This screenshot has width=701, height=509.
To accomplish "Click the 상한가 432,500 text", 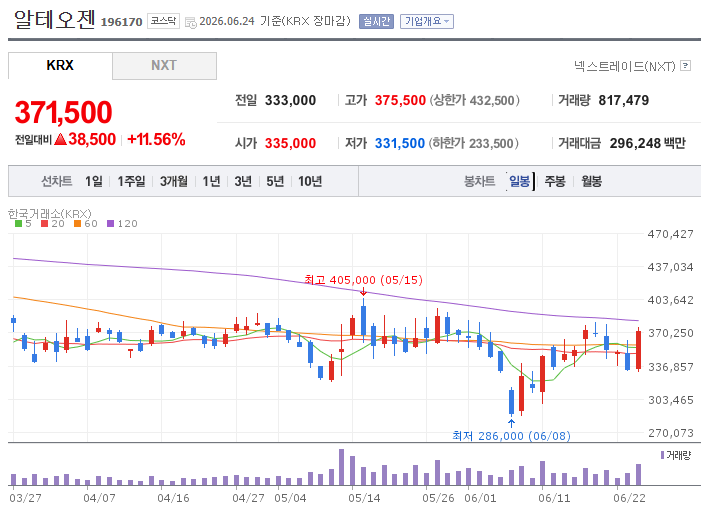I will [475, 101].
